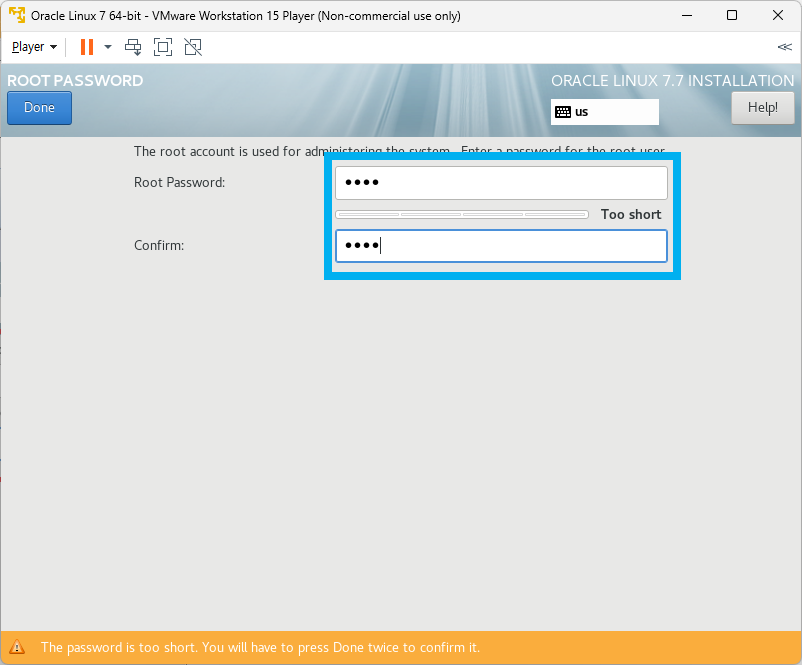Expand the power options dropdown arrow
Viewport: 802px width, 665px height.
coord(108,47)
